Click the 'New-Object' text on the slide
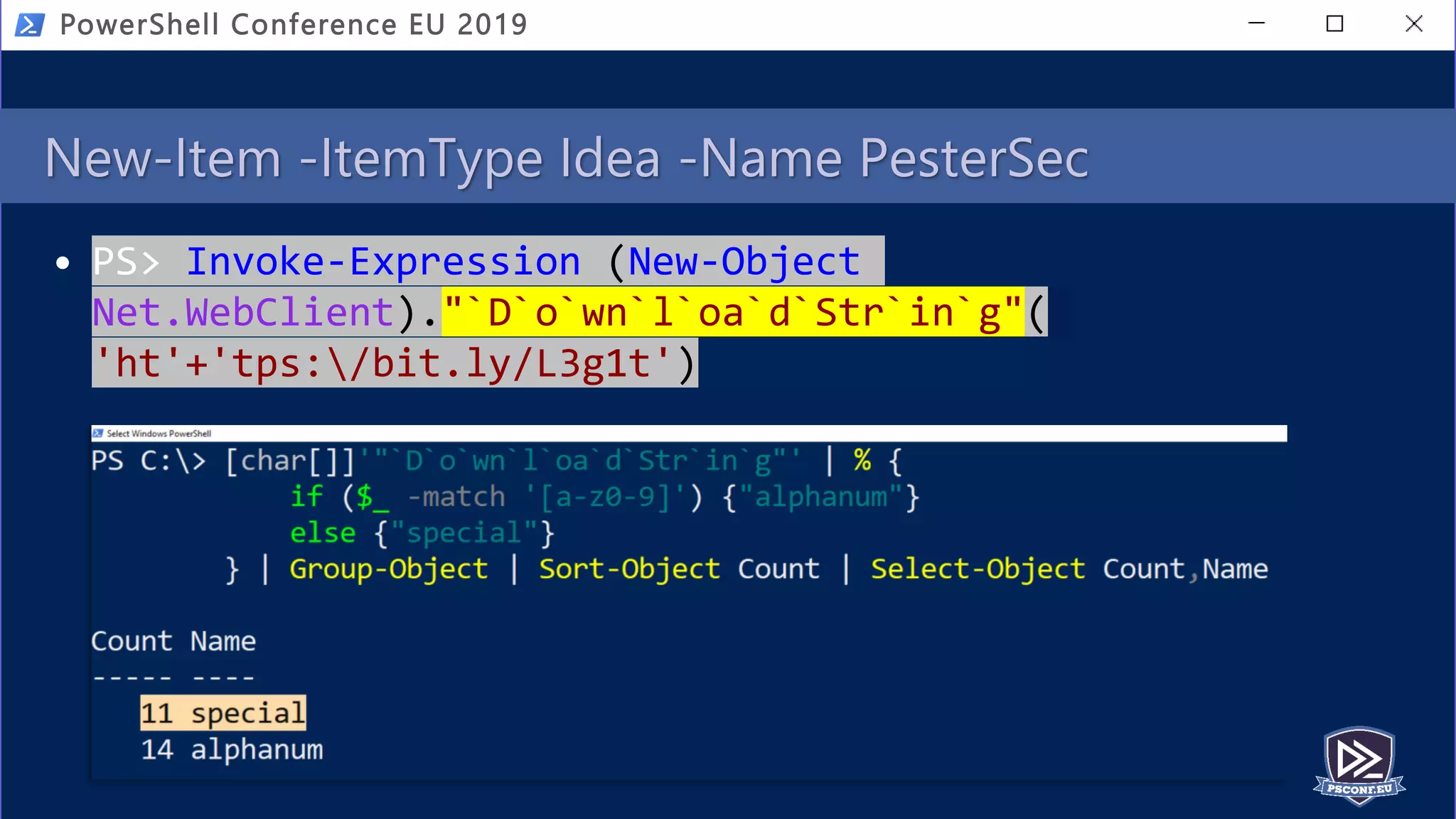The image size is (1456, 819). 744,262
